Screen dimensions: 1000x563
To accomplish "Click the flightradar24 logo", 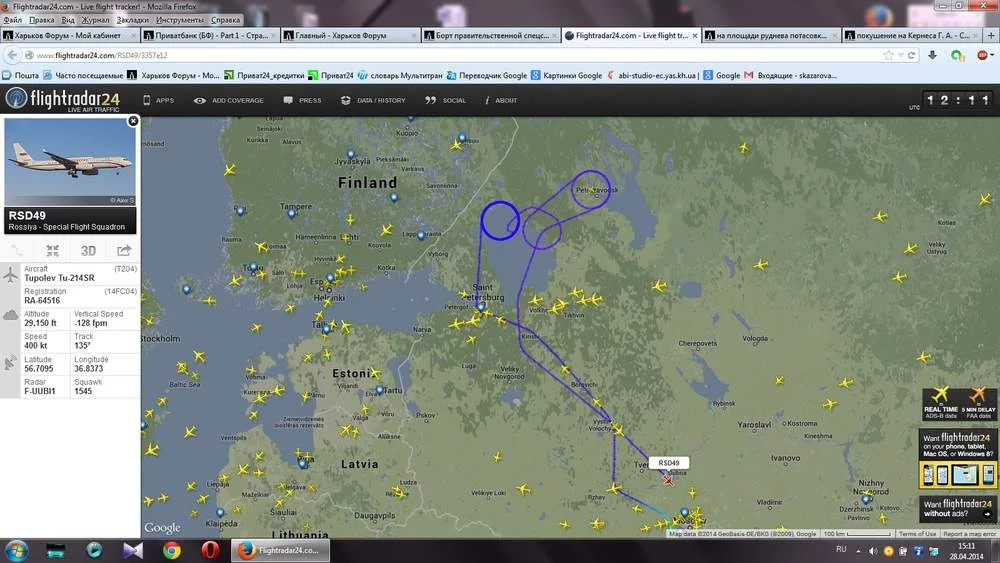I will pyautogui.click(x=62, y=99).
